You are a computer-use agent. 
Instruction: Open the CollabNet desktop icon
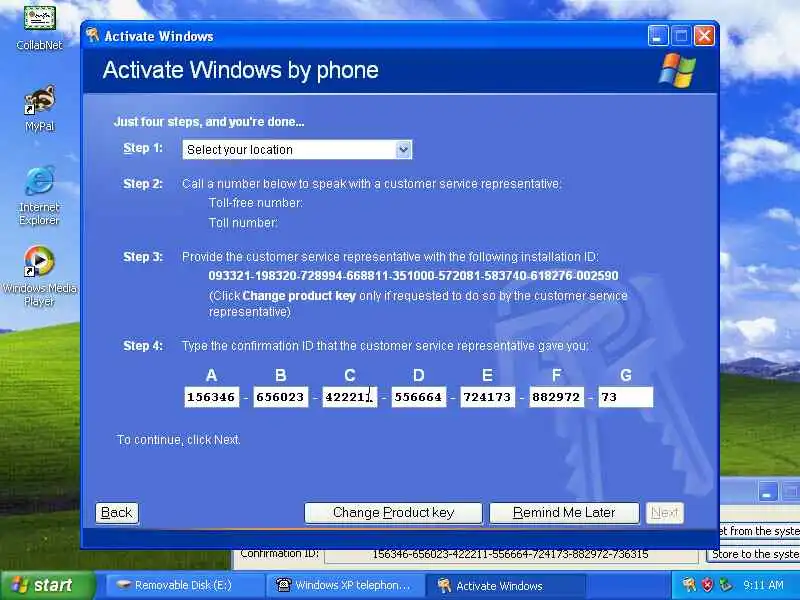point(39,26)
